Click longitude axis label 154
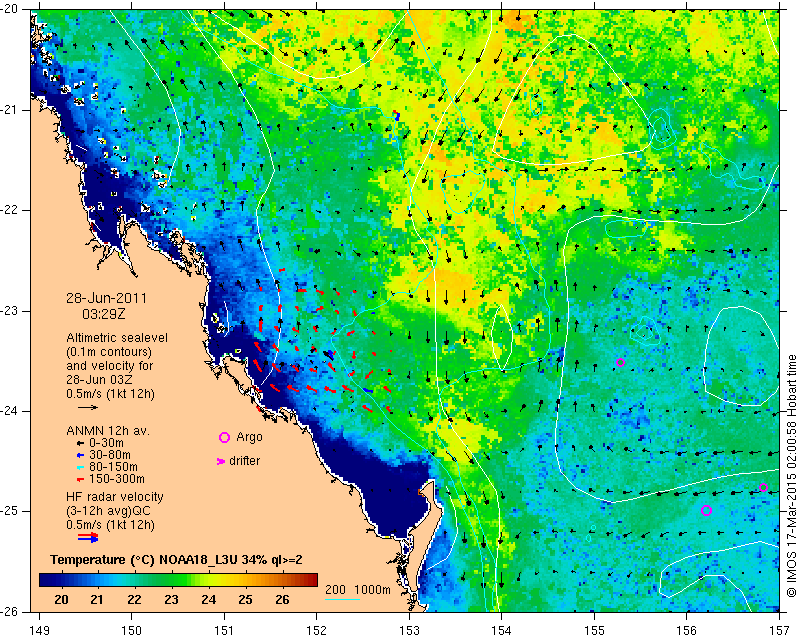This screenshot has height=640, width=800. coord(502,631)
